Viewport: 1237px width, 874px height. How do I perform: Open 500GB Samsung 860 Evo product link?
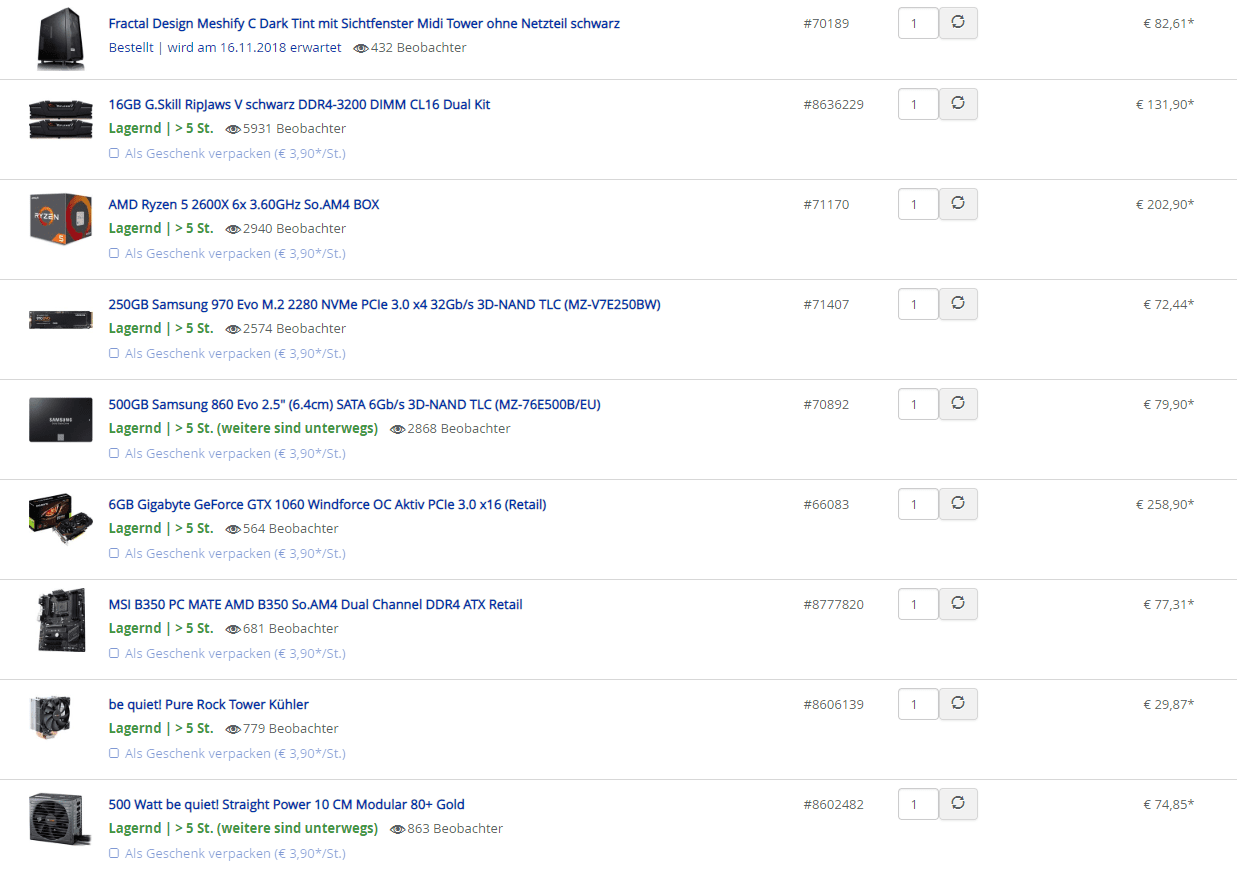coord(354,404)
